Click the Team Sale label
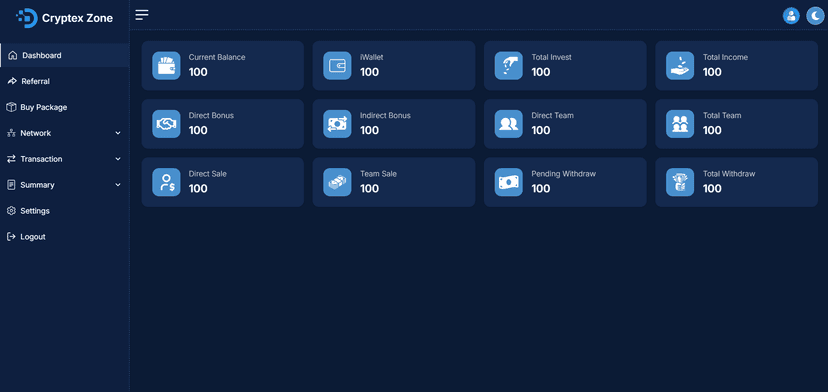This screenshot has height=392, width=828. click(x=378, y=173)
